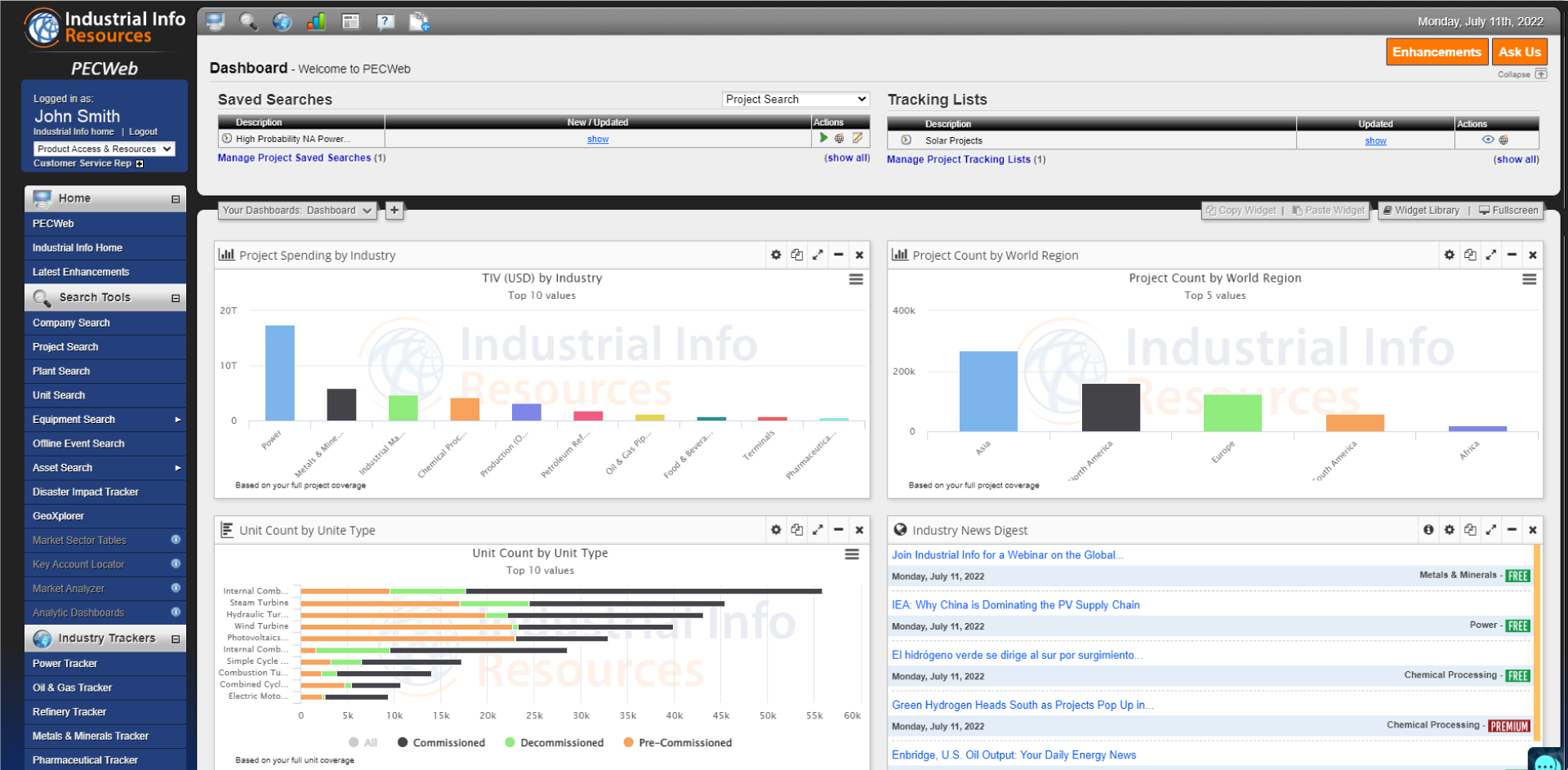
Task: Open Manage Project Tracking Lists link
Action: (959, 159)
